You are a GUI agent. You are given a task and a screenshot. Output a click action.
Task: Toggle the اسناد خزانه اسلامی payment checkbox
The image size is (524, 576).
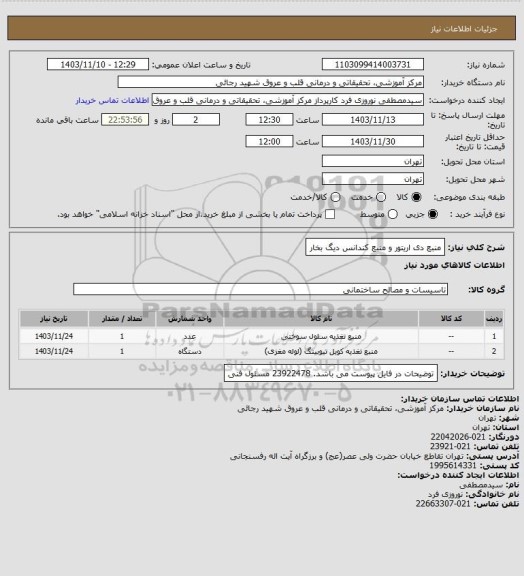pos(330,214)
